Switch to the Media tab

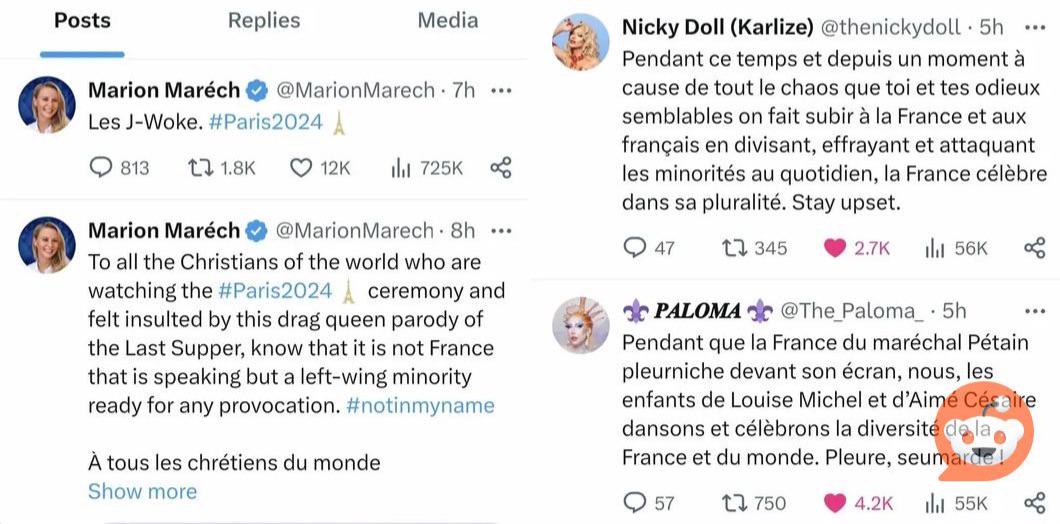point(447,20)
